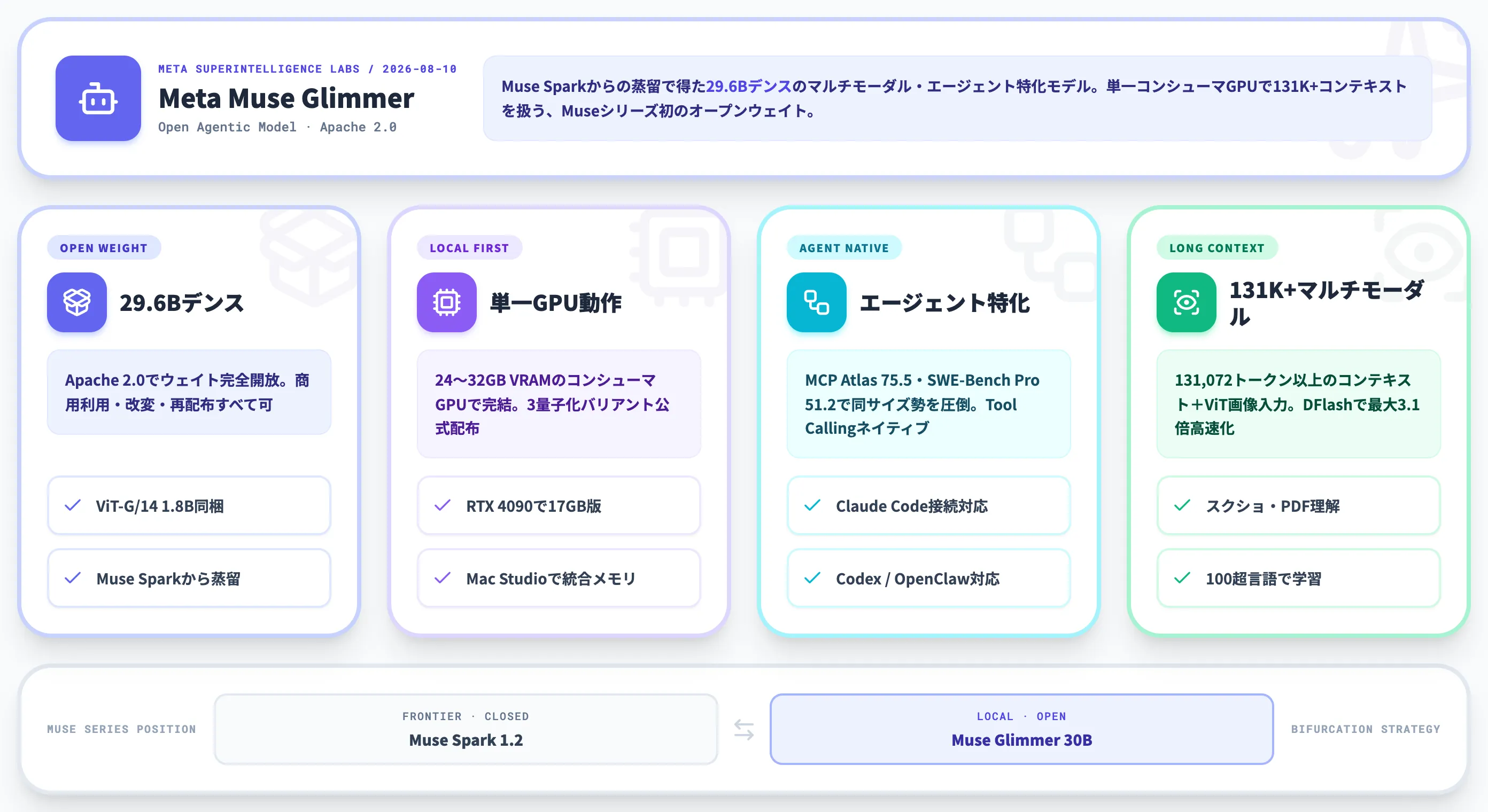This screenshot has width=1488, height=812.
Task: Click the robot logo icon beside Meta Muse Glimmer
Action: coord(98,98)
